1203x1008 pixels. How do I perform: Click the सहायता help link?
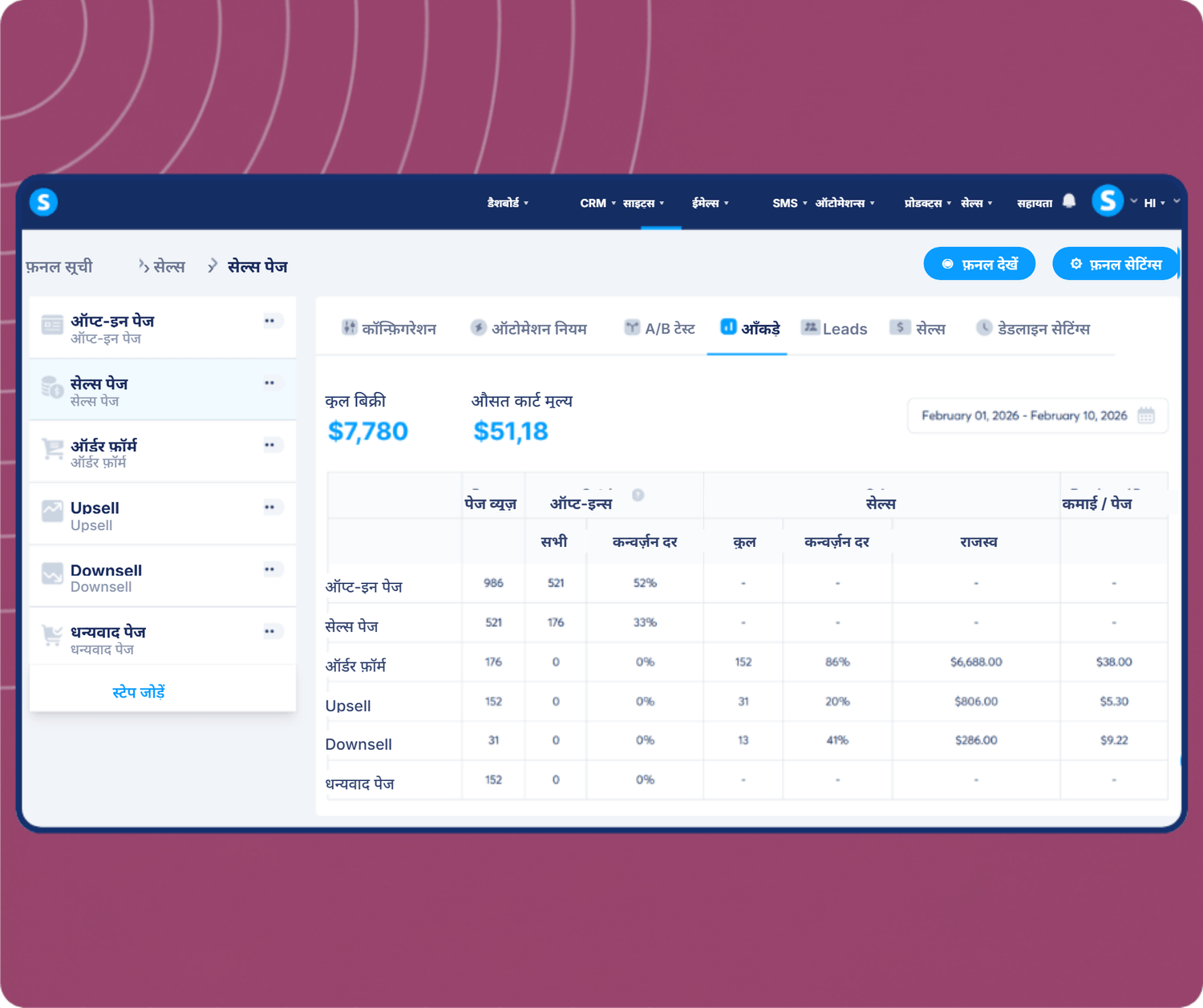(x=1035, y=203)
